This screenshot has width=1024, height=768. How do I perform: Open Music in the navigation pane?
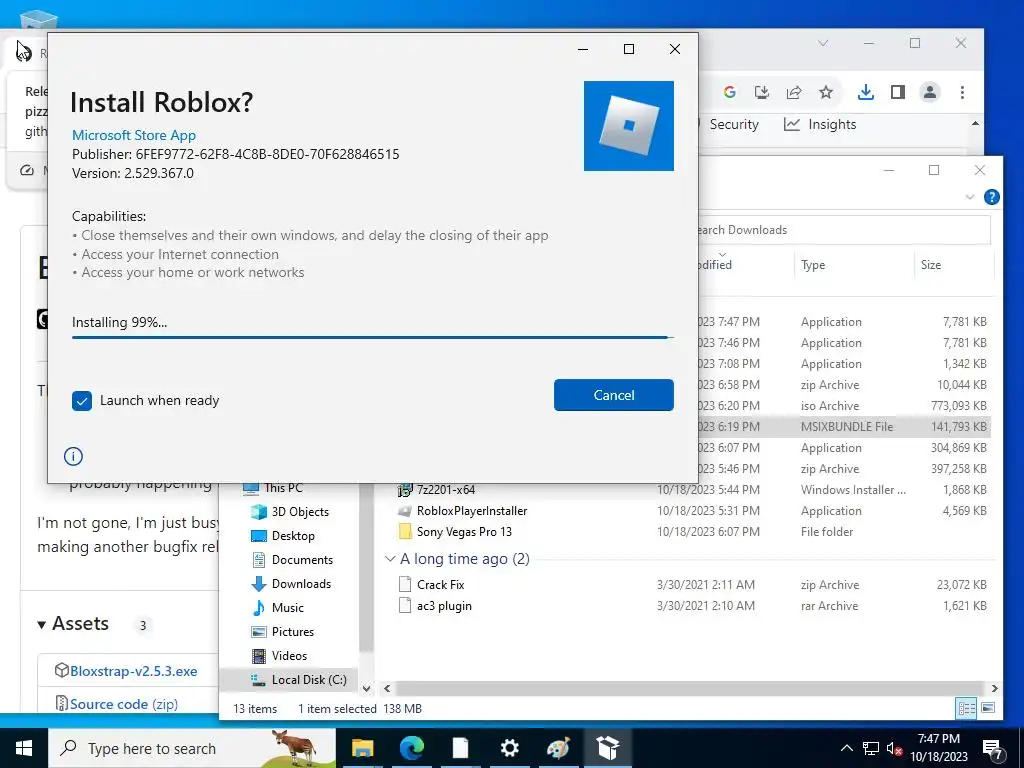287,607
